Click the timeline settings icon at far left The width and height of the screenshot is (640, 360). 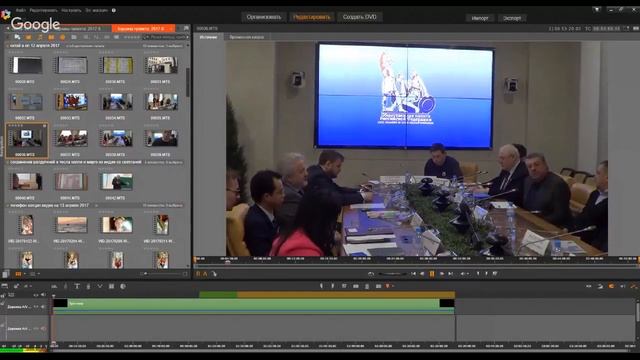pos(4,287)
